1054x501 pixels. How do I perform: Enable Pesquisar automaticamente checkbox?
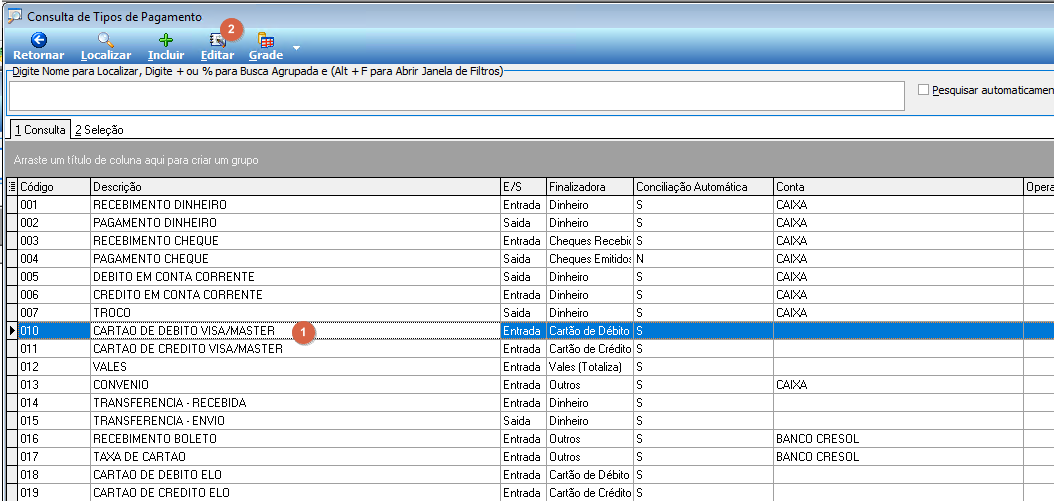point(923,89)
